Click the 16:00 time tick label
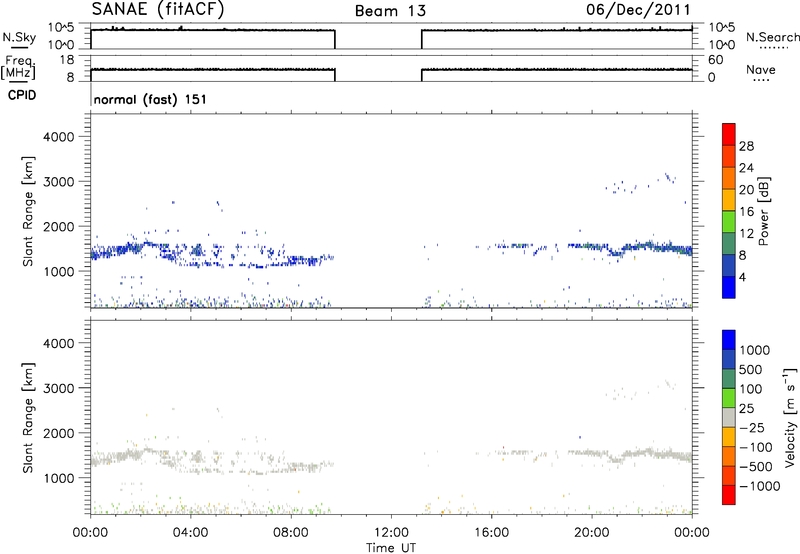 491,533
